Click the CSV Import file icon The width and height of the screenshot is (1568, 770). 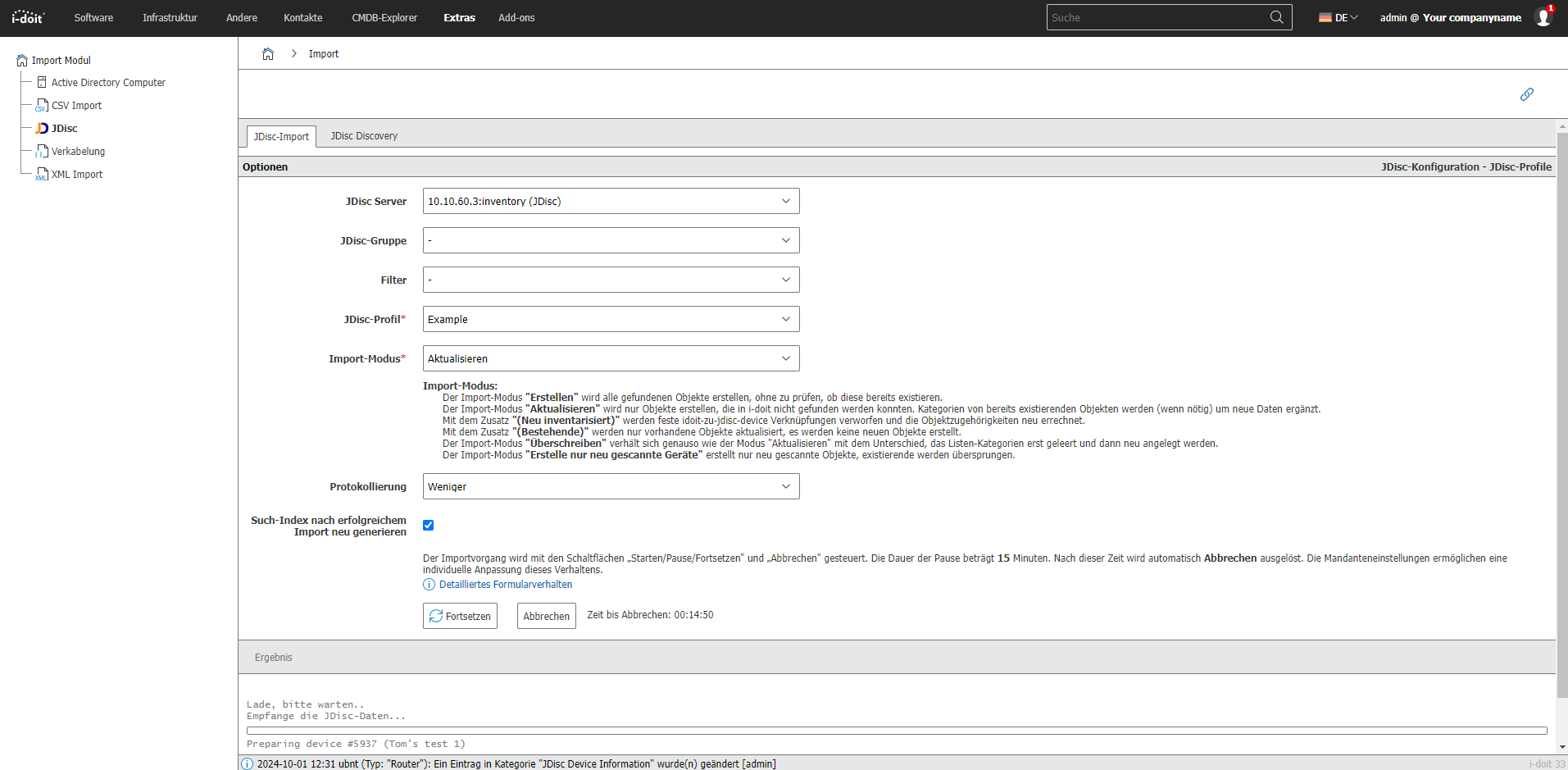pos(42,106)
